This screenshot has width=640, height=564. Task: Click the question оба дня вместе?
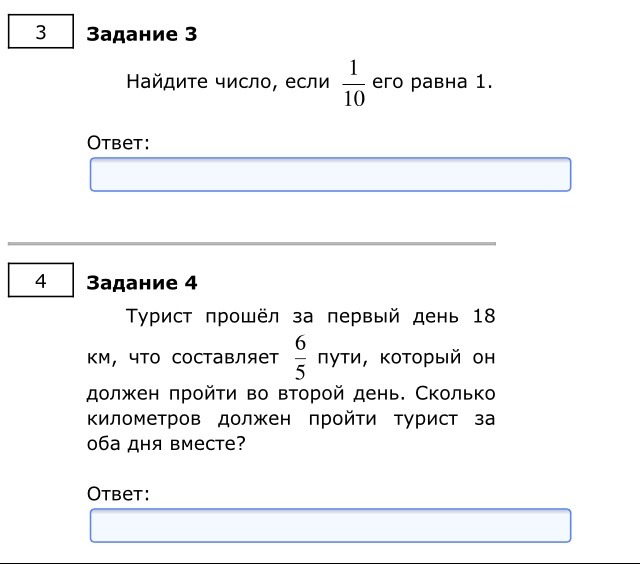click(x=166, y=444)
